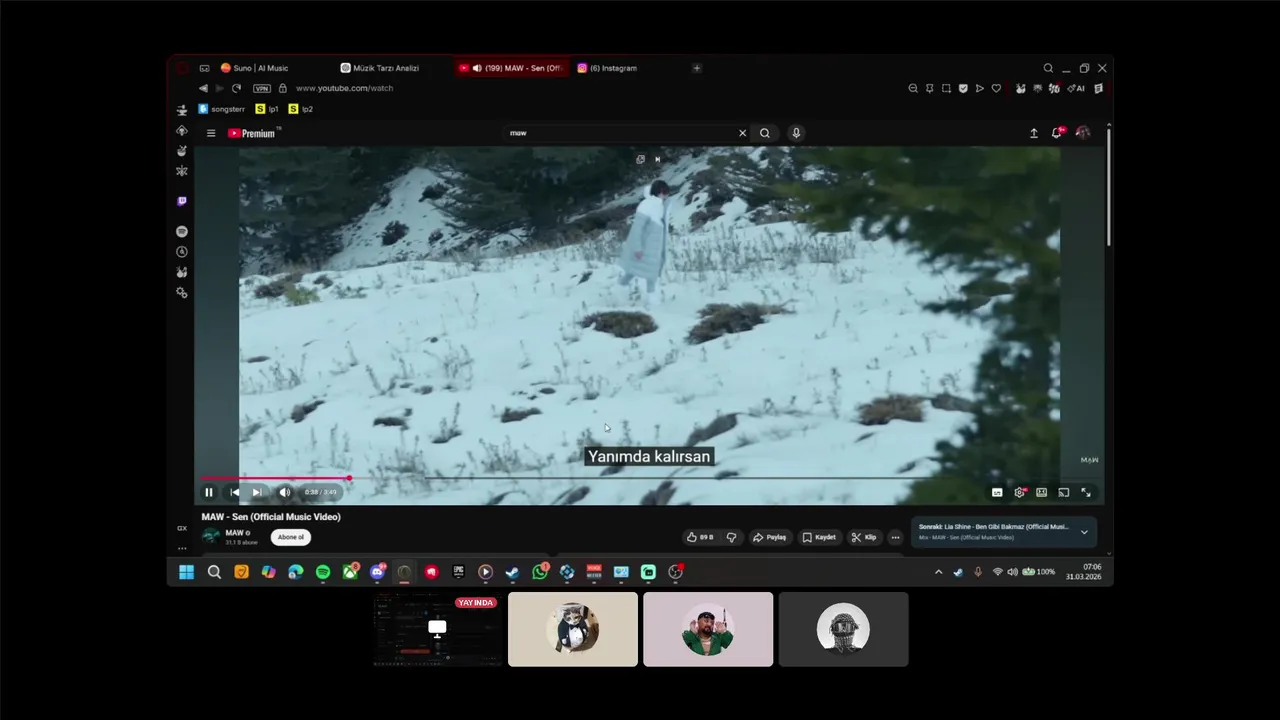Run search with magnifier button

[x=765, y=133]
